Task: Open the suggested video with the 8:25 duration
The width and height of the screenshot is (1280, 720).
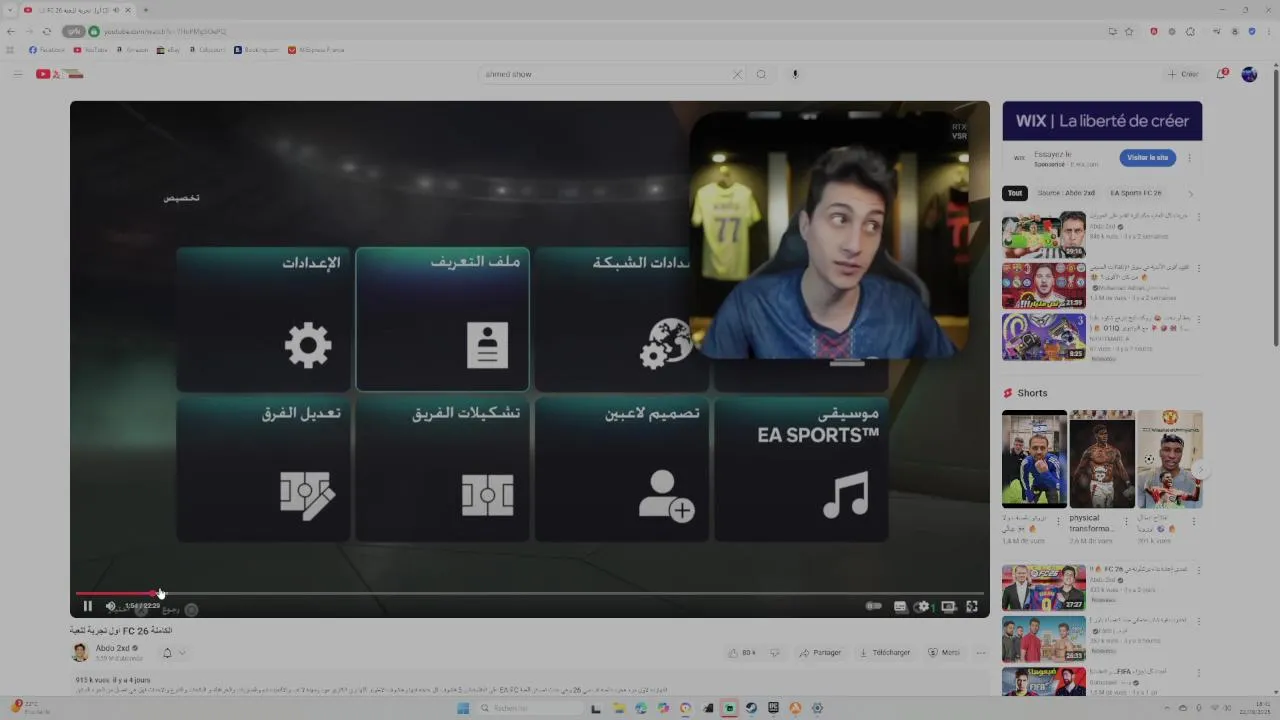Action: 1043,337
